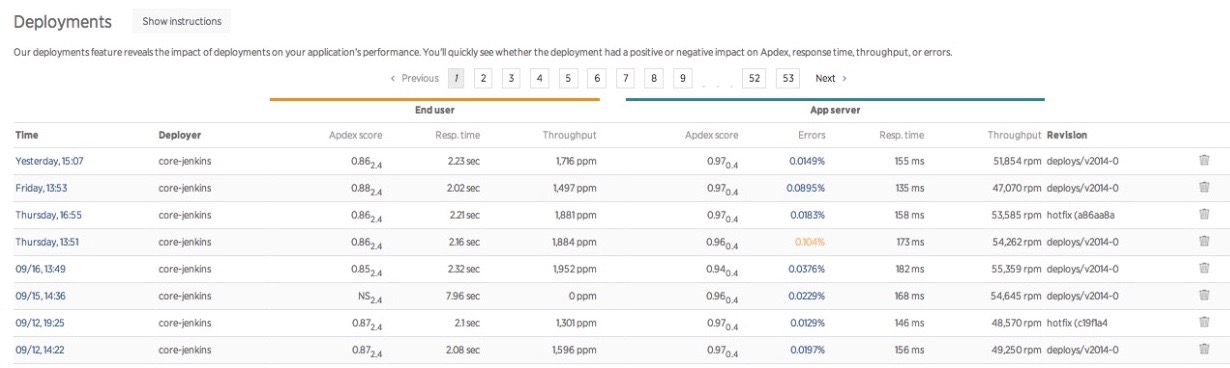Open the 09/16, 13:49 deployment
Screen dimensions: 1230x368
[40, 269]
